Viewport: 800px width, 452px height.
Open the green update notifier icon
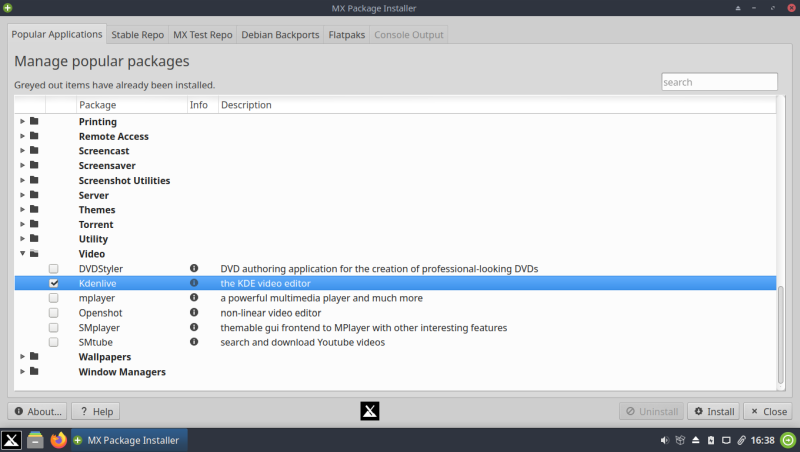788,440
